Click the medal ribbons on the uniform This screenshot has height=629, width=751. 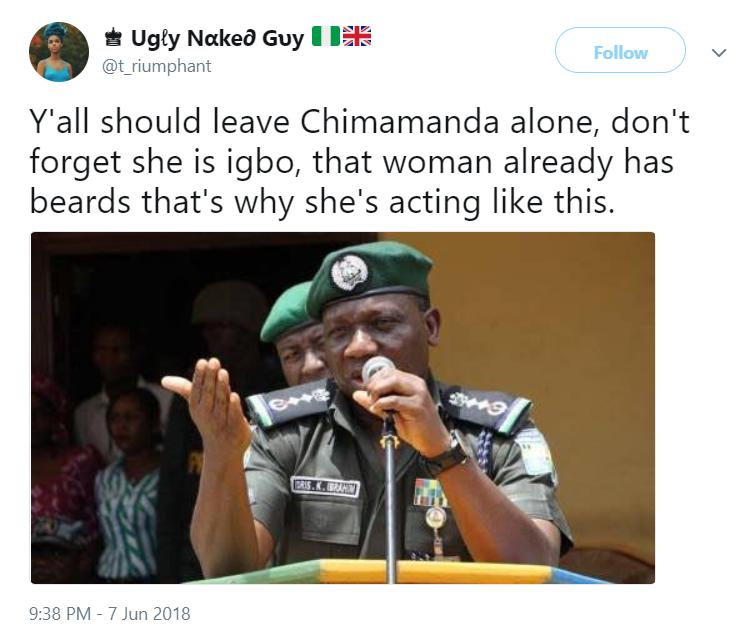pos(431,492)
